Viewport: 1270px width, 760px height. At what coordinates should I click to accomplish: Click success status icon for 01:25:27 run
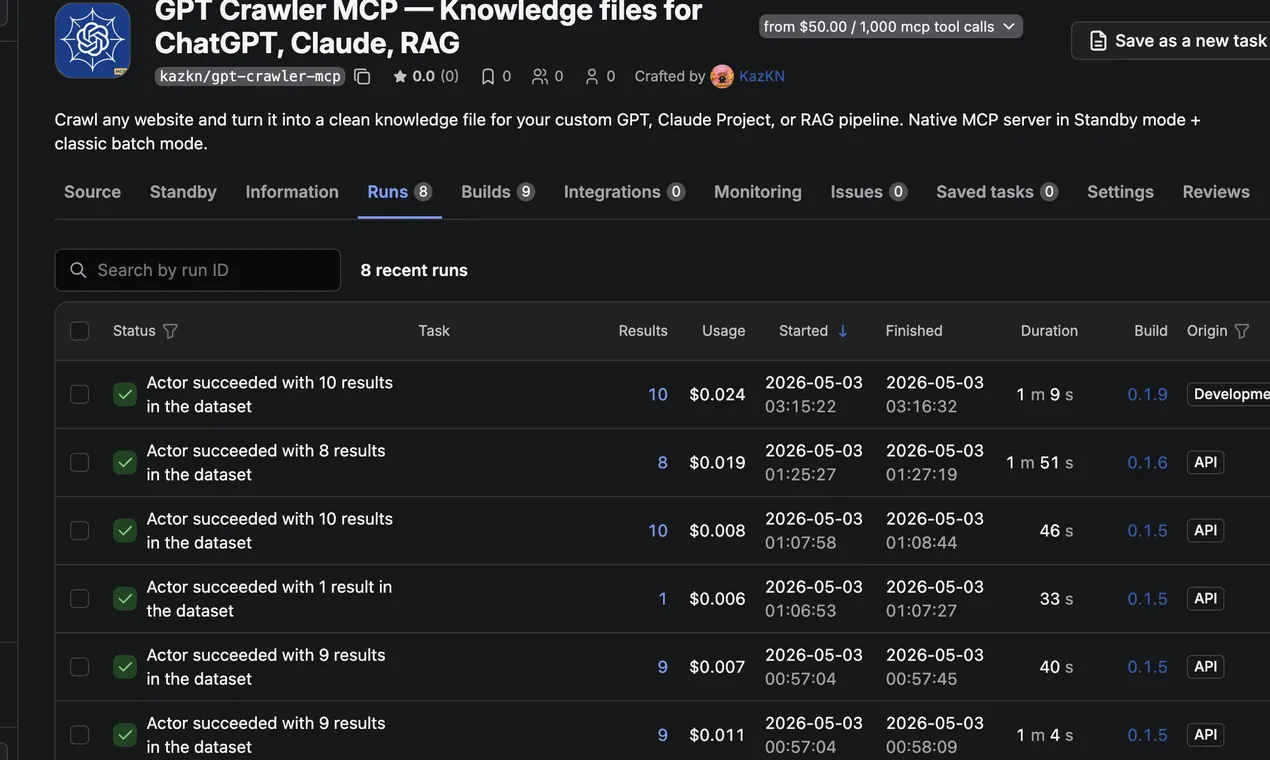point(125,462)
